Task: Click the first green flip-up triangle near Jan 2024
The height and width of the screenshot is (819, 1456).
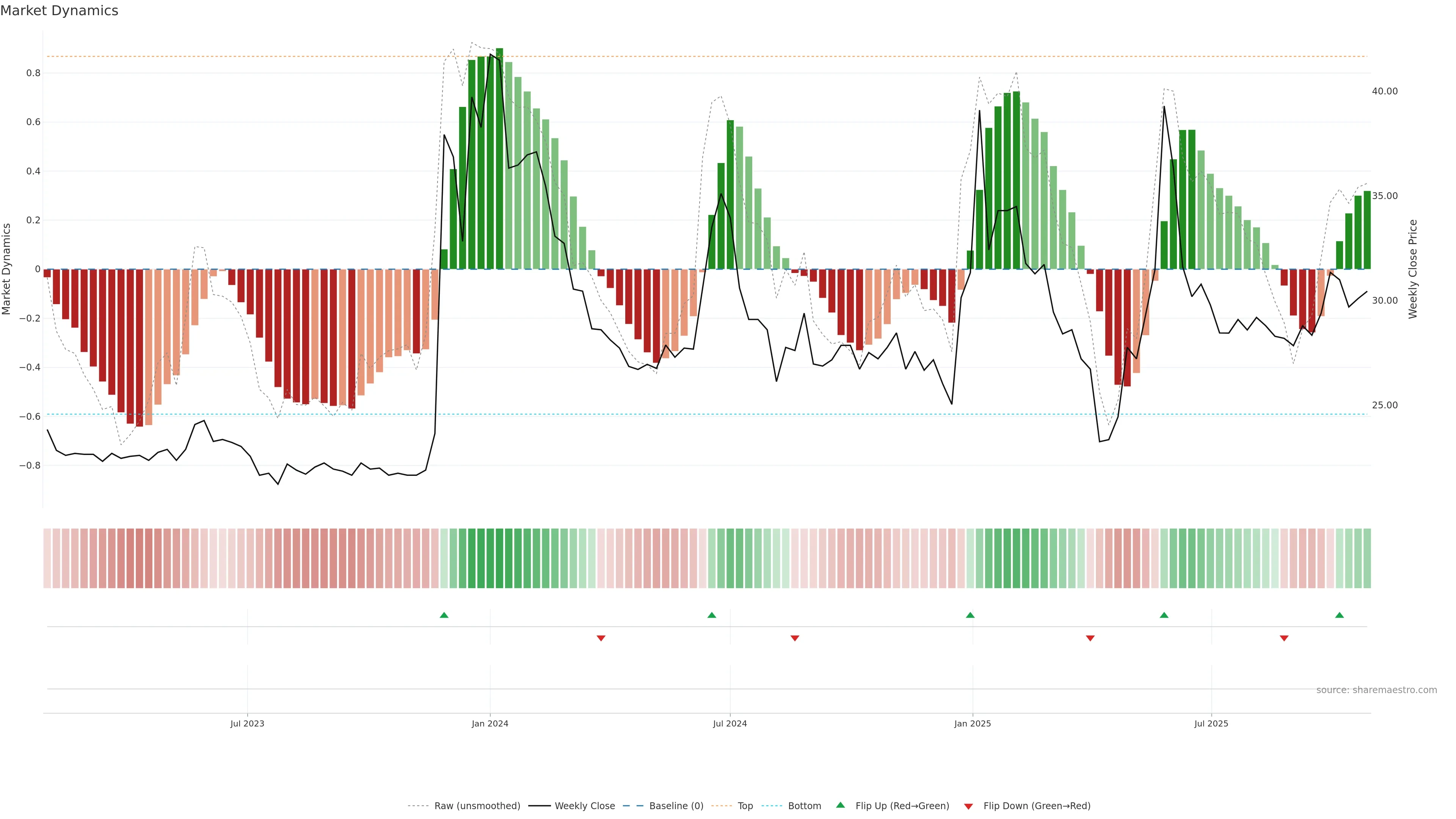Action: point(444,615)
